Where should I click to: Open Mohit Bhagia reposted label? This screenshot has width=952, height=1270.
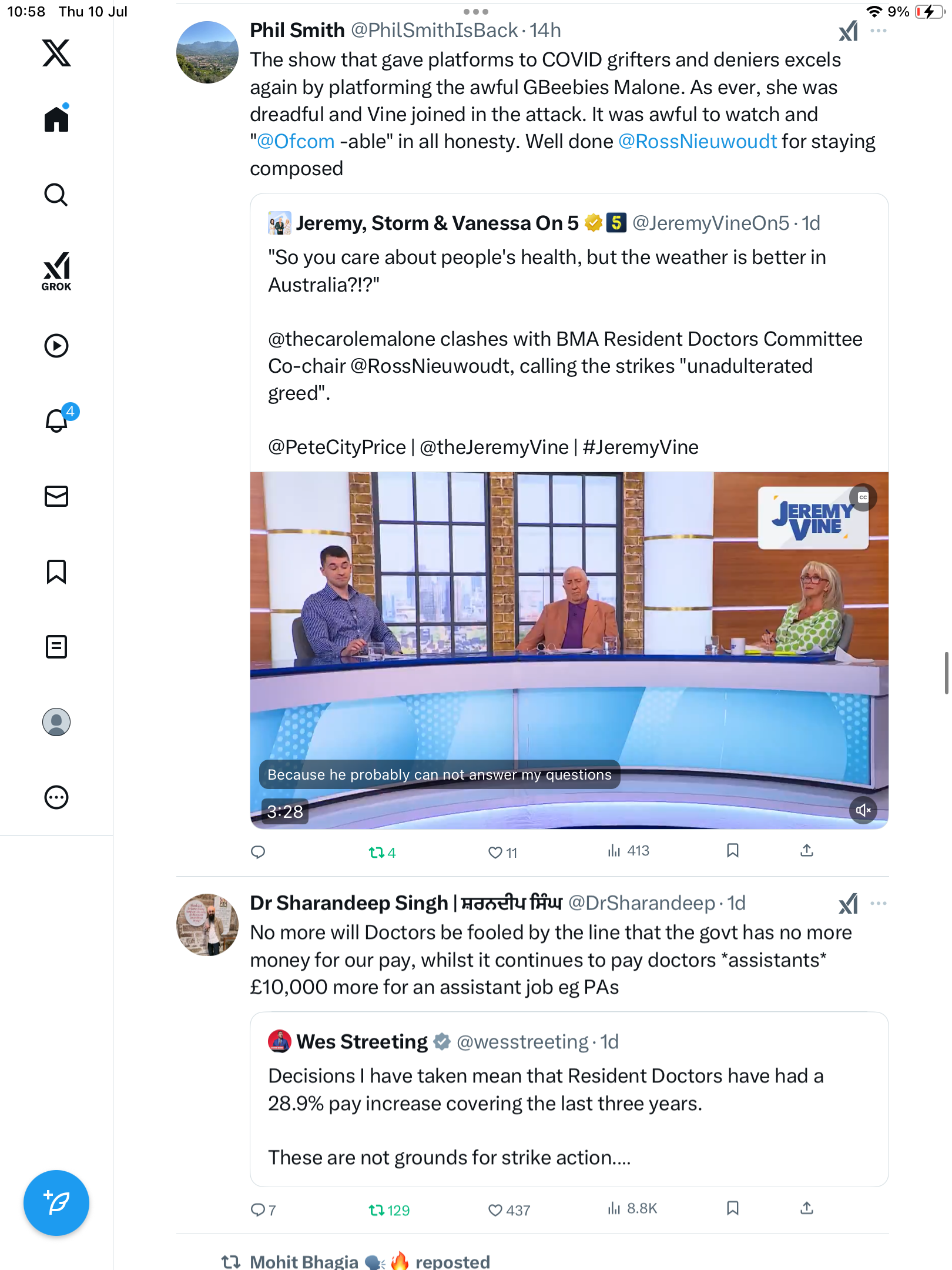pos(356,1262)
